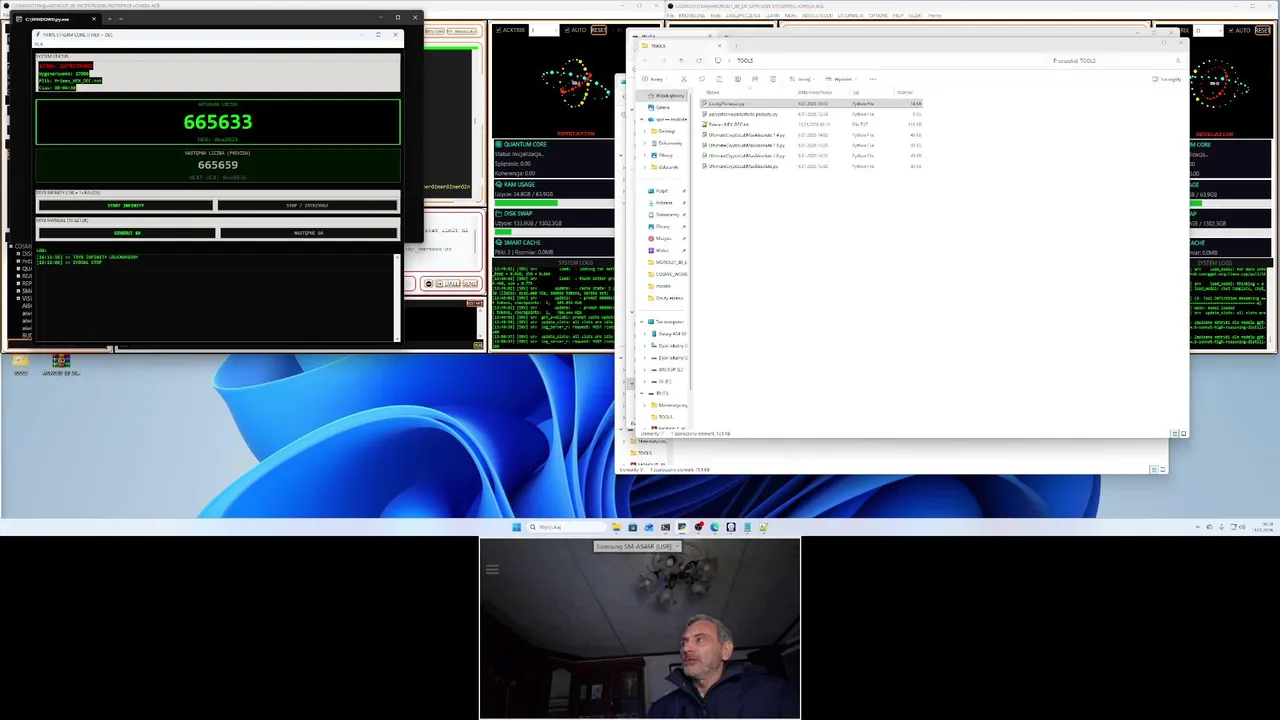
Task: Click the RAM USAGE panel icon
Action: (x=498, y=184)
